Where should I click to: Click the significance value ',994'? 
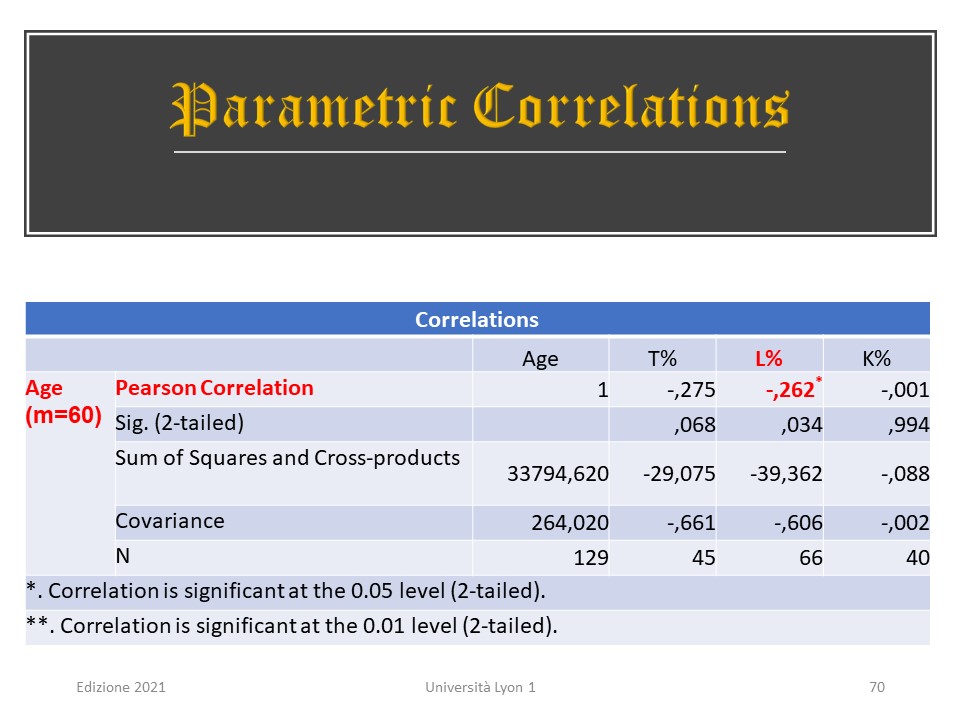point(909,425)
